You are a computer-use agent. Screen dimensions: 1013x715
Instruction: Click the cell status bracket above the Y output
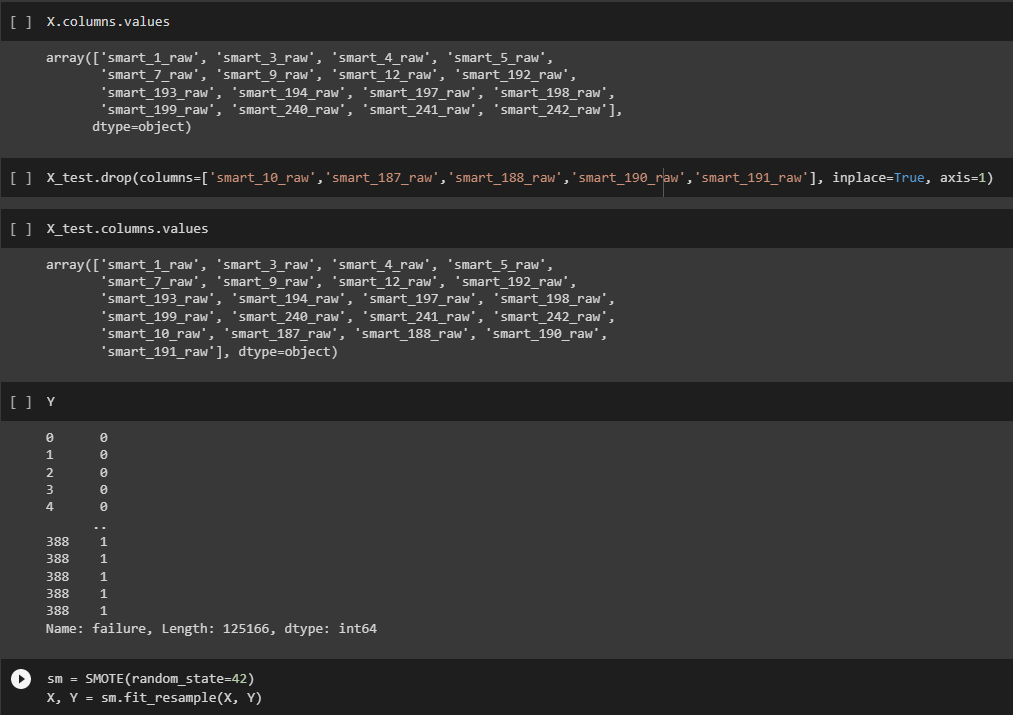[x=20, y=401]
